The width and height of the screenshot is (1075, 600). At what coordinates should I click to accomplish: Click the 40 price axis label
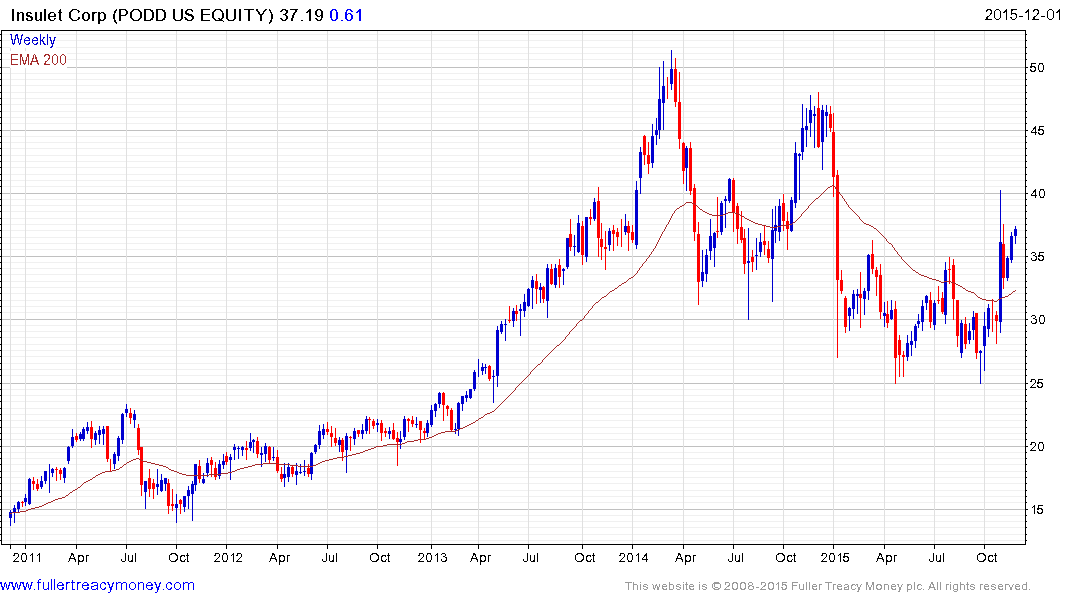1037,194
